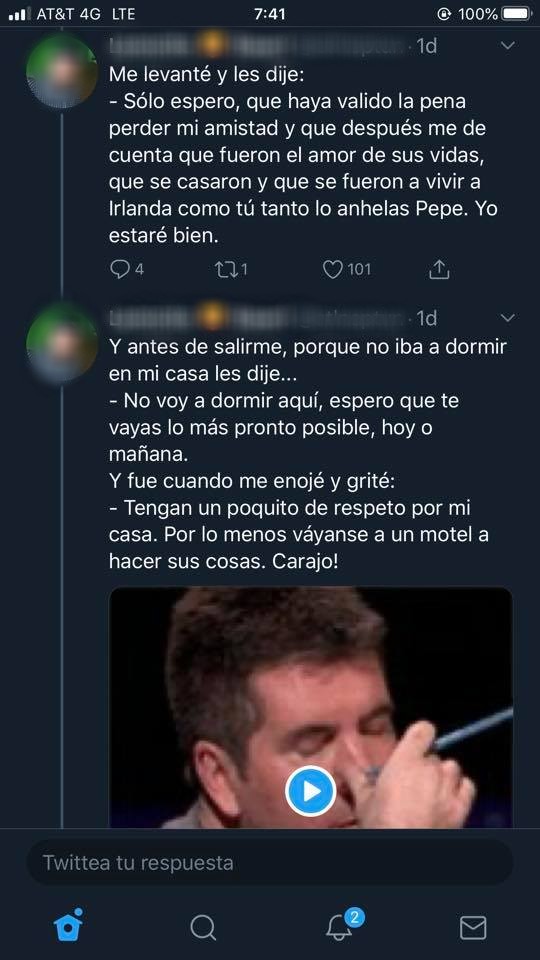This screenshot has height=960, width=540.
Task: Tap the 7:41 clock in status bar
Action: coord(270,13)
